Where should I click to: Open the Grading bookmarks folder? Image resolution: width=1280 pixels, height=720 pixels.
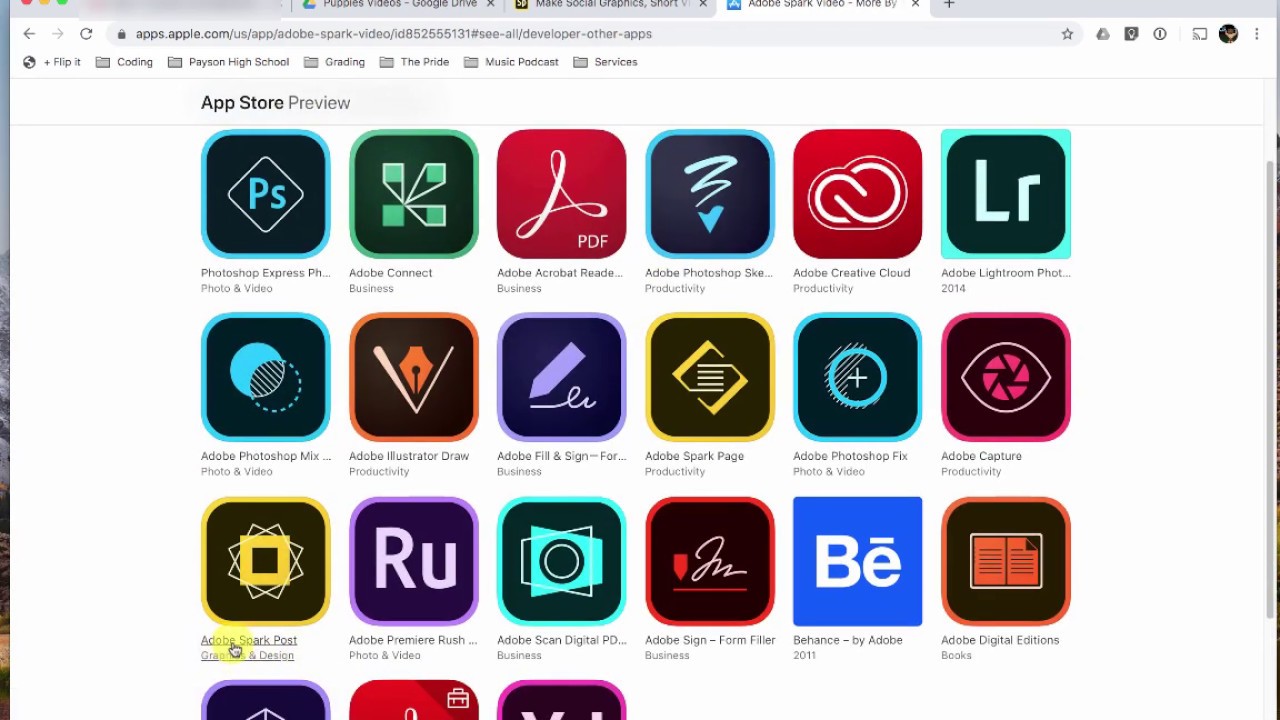(335, 62)
